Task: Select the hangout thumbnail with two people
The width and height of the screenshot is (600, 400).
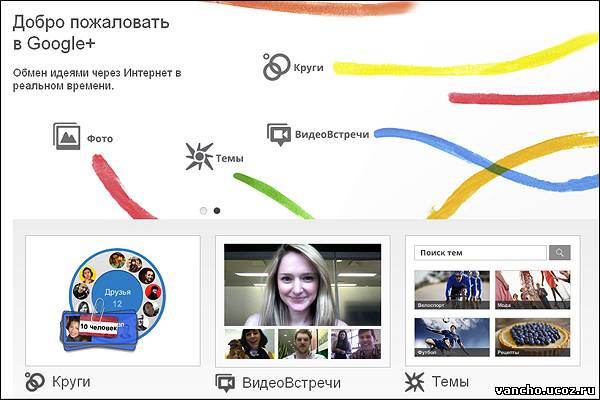Action: (356, 344)
